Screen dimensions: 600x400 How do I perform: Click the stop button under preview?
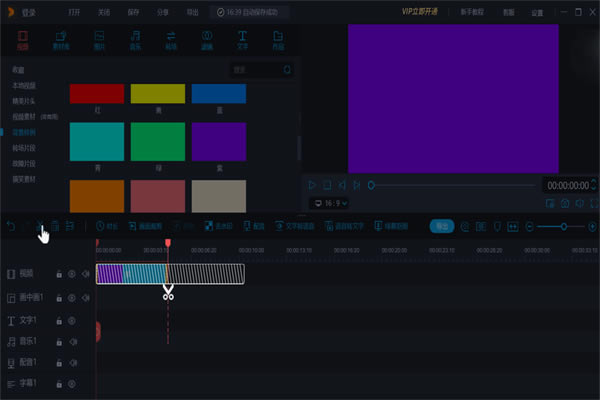(x=328, y=185)
